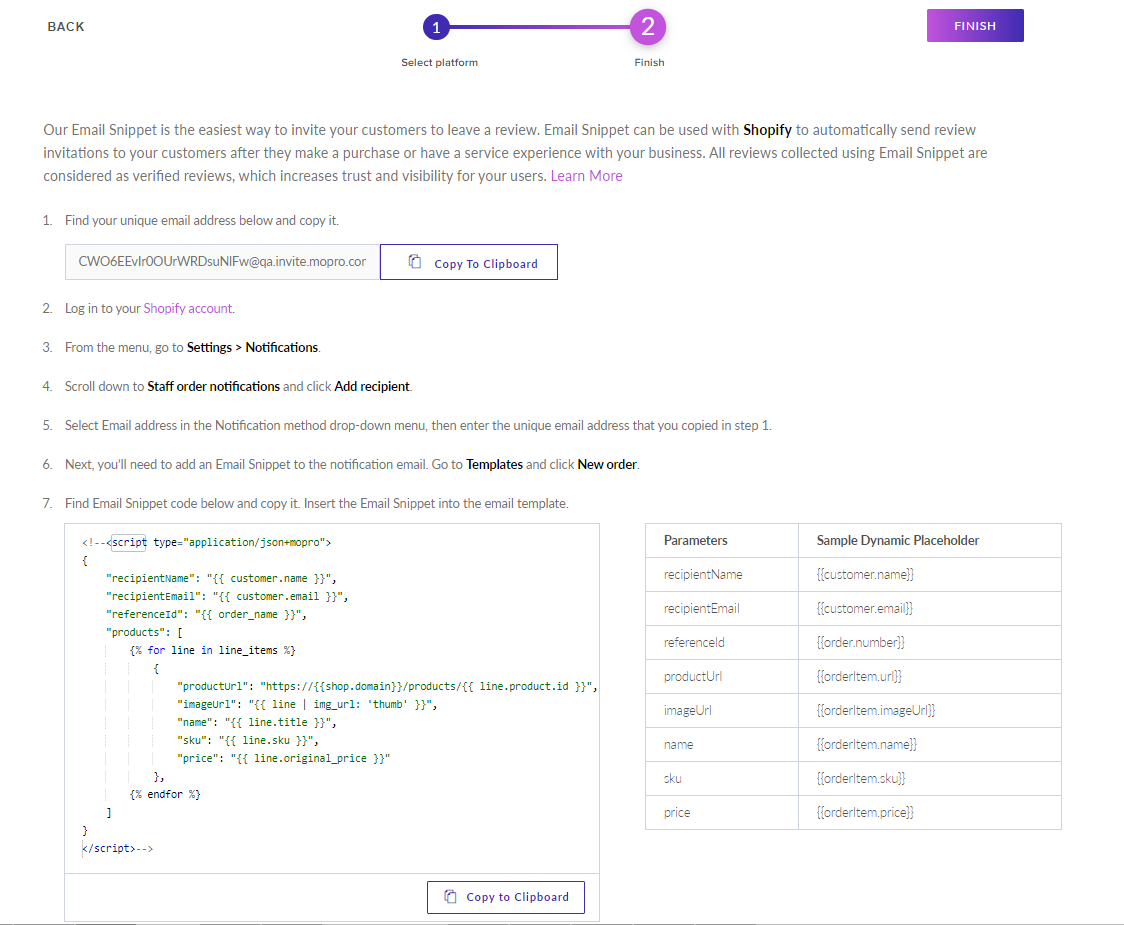Image resolution: width=1124 pixels, height=925 pixels.
Task: Click inside the email snippet code editor
Action: [x=332, y=698]
